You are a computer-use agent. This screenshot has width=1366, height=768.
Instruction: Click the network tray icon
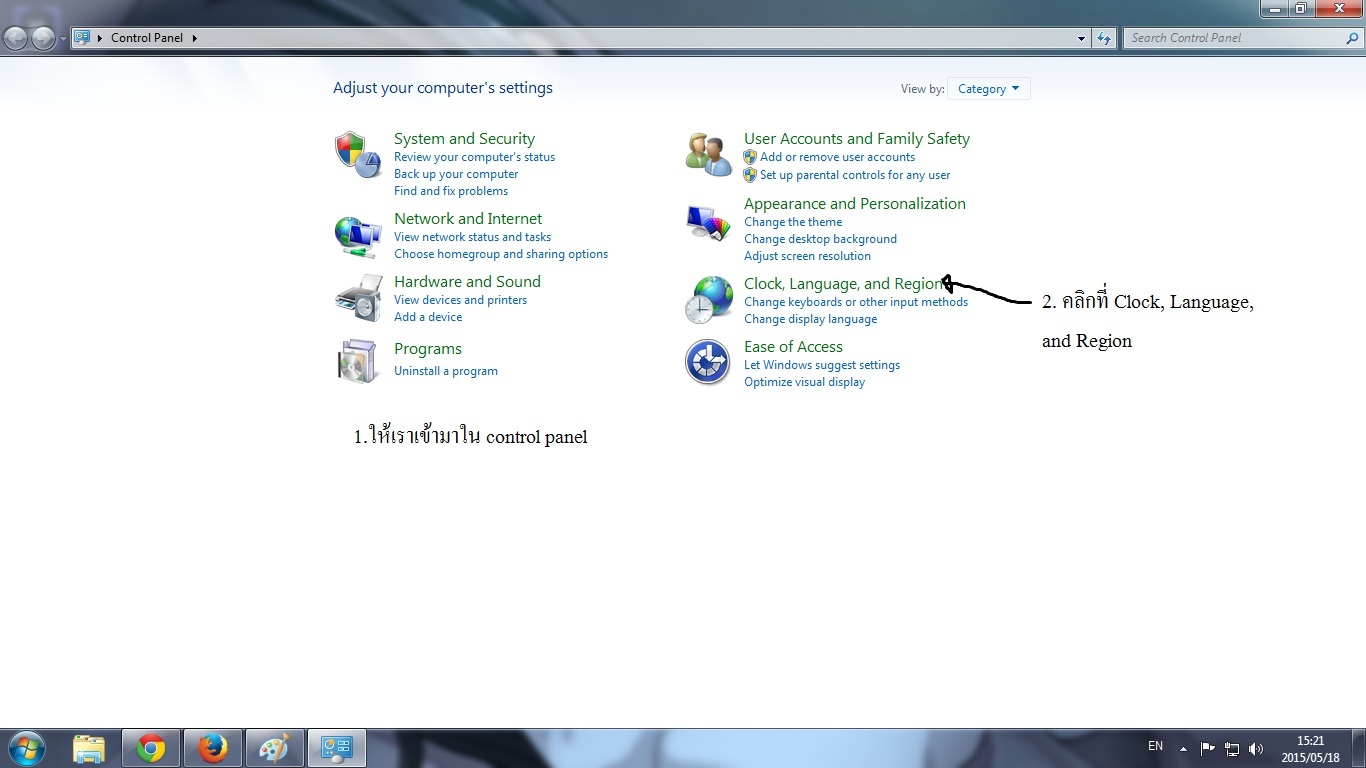pyautogui.click(x=1232, y=748)
